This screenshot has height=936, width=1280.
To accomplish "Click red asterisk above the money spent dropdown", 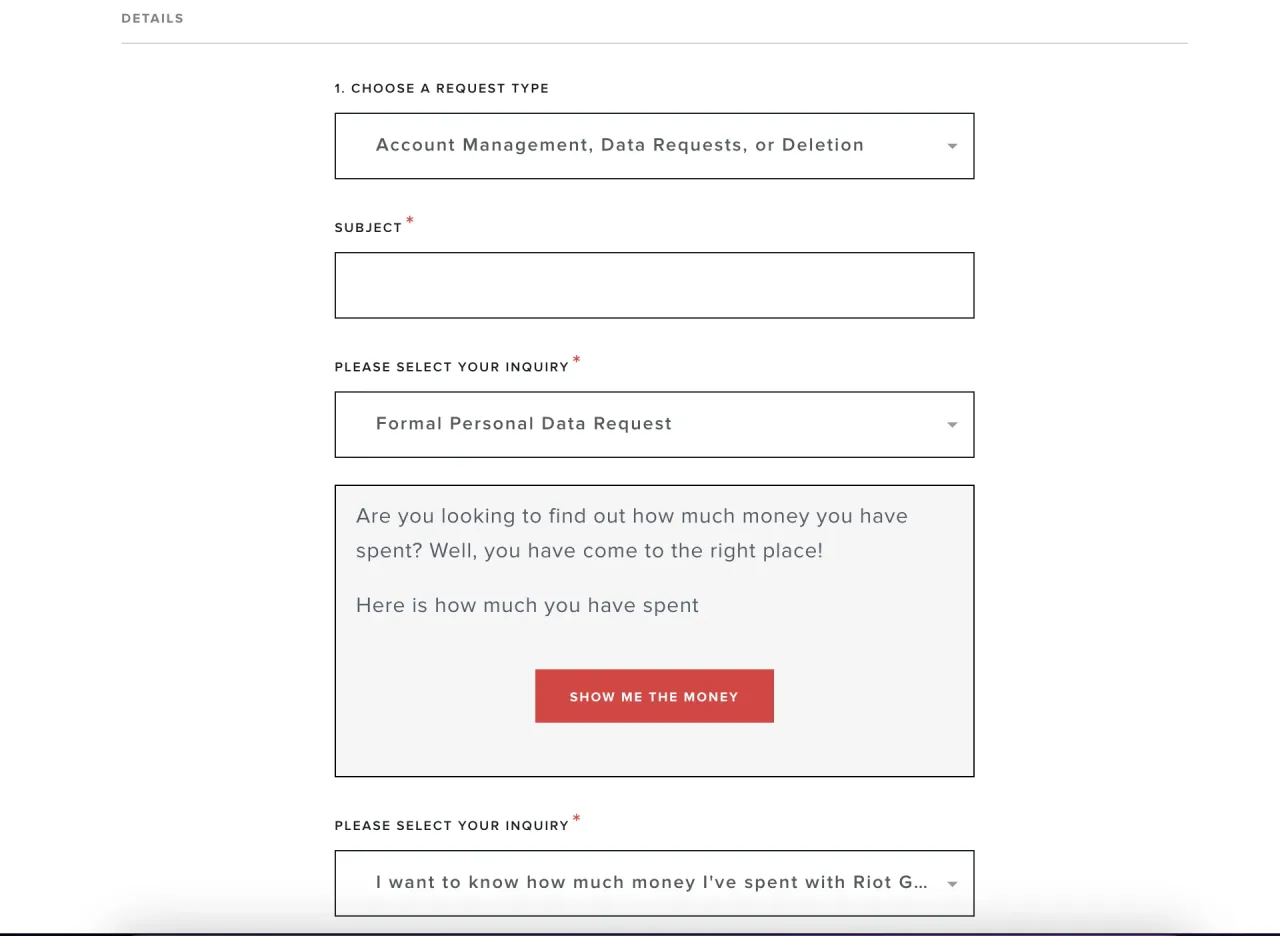I will pyautogui.click(x=576, y=819).
